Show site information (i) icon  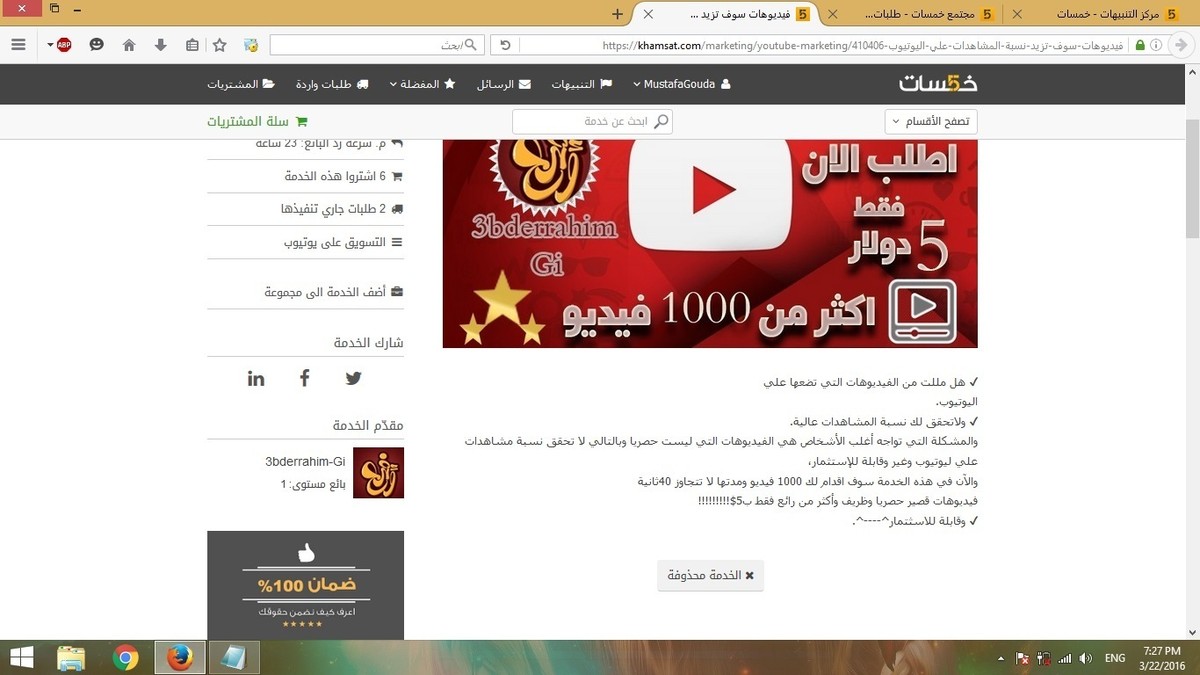coord(1156,45)
